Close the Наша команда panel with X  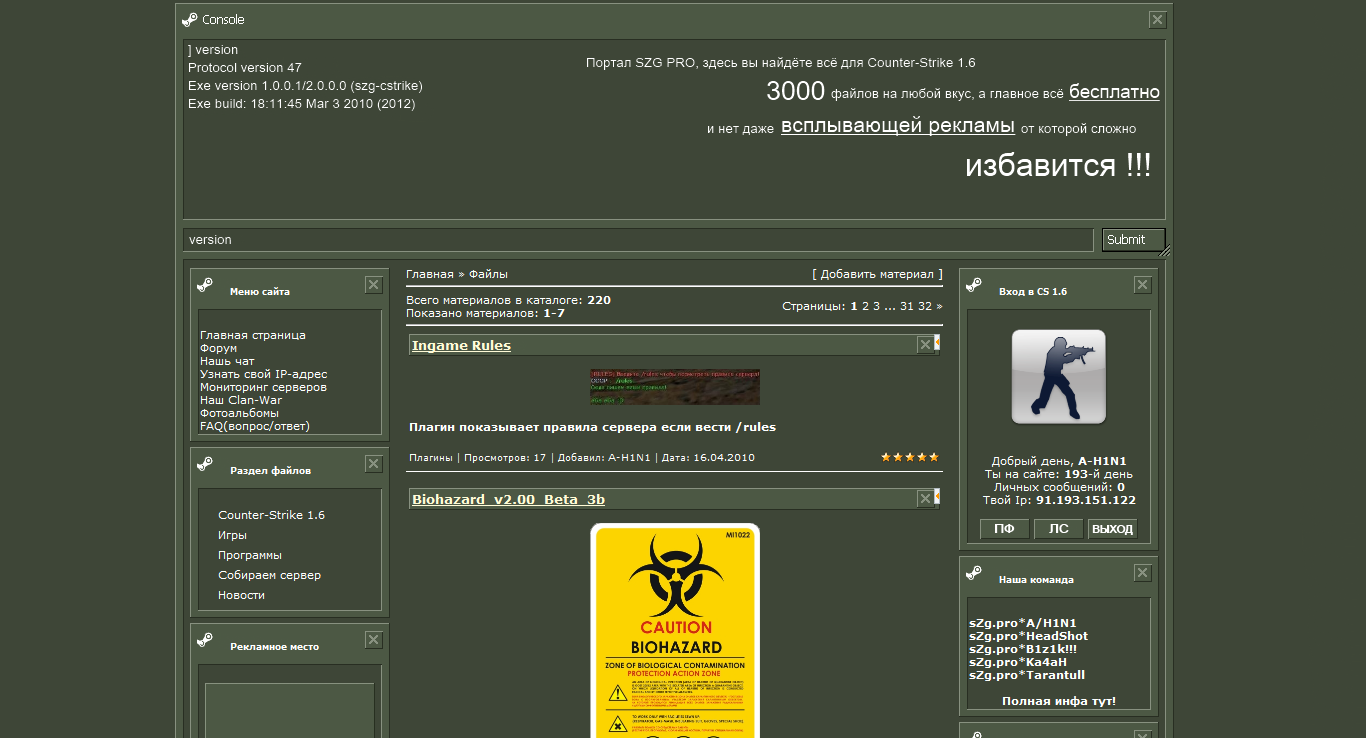(x=1142, y=573)
